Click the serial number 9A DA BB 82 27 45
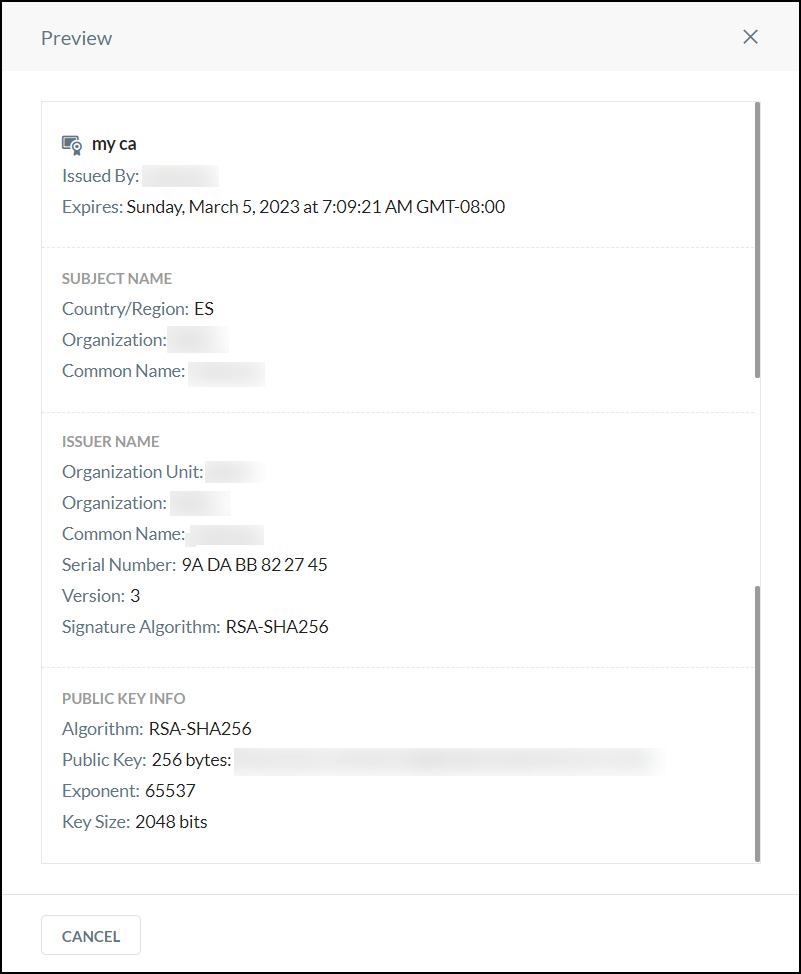The height and width of the screenshot is (974, 801). [254, 565]
